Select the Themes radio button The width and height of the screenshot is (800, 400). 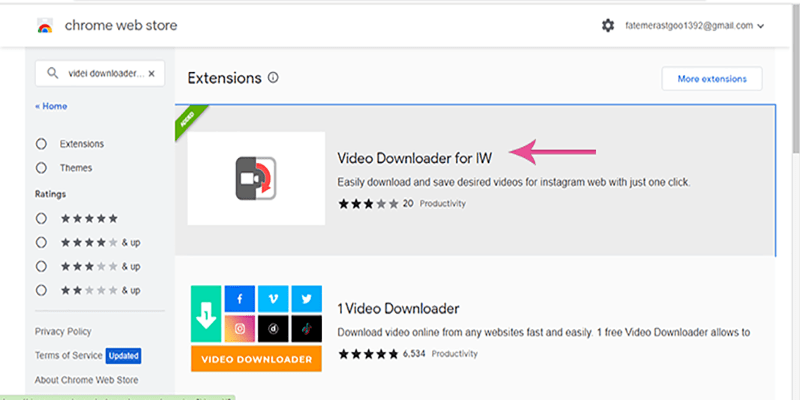pos(42,168)
